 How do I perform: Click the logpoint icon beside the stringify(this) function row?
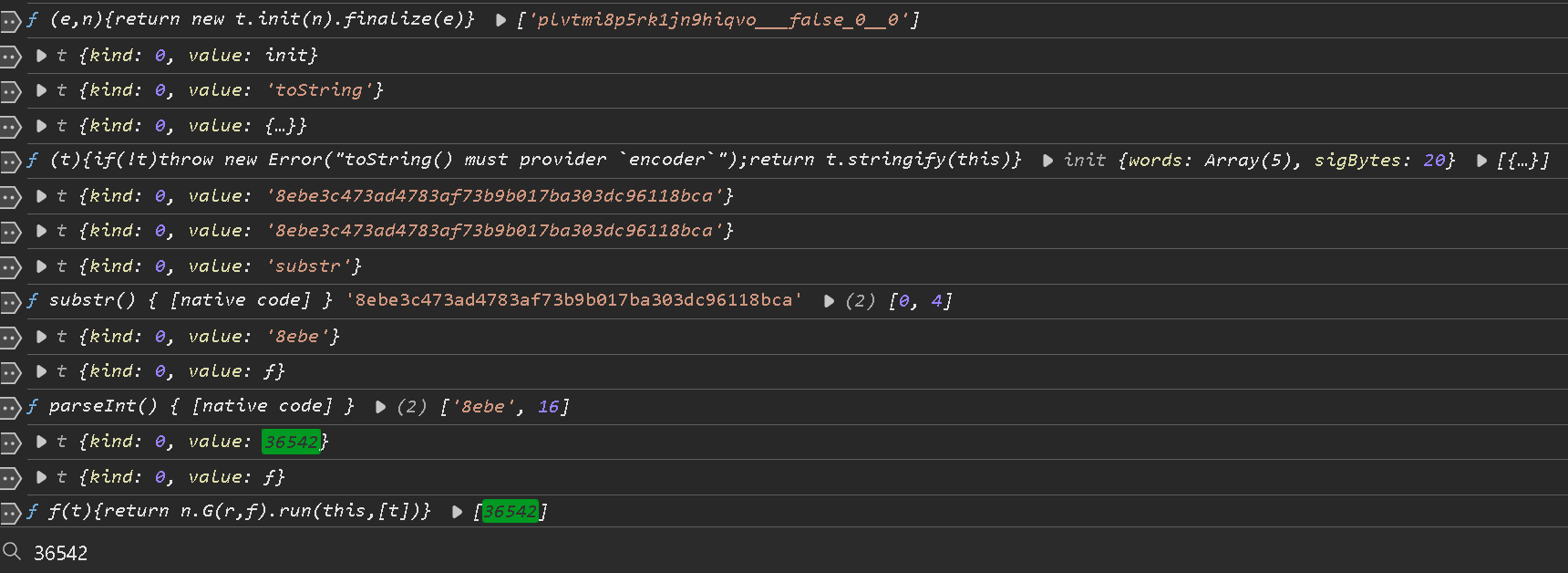(x=10, y=161)
